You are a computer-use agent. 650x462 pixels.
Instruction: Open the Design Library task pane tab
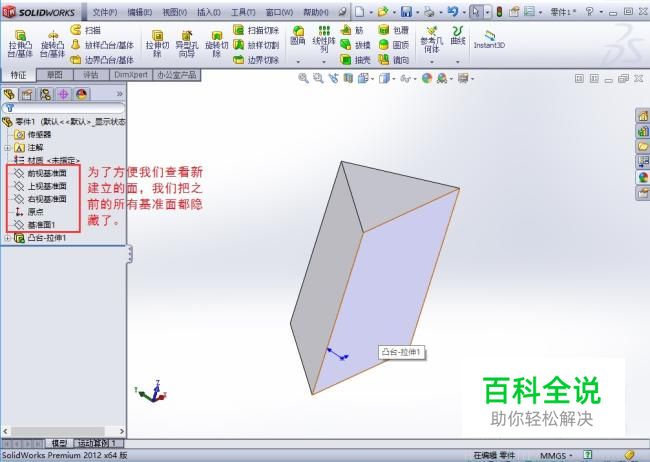[x=643, y=131]
